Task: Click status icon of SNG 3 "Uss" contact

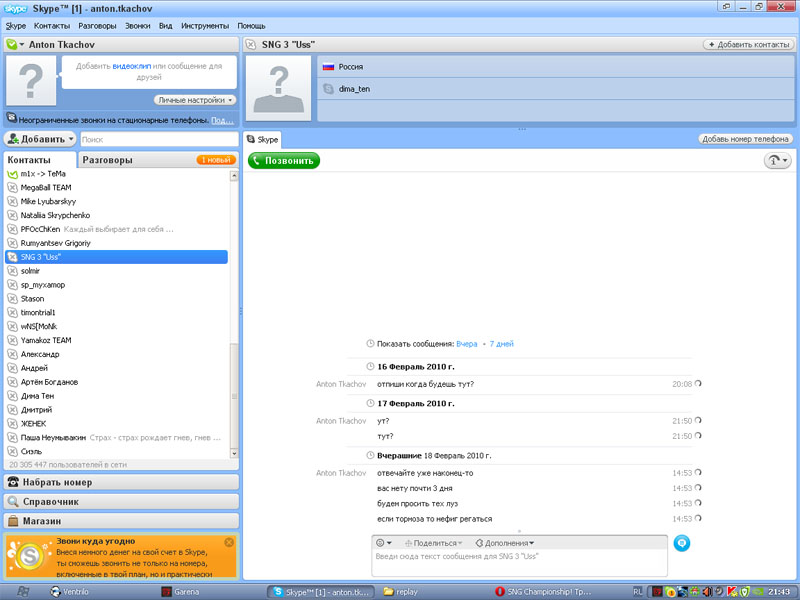Action: [x=13, y=257]
